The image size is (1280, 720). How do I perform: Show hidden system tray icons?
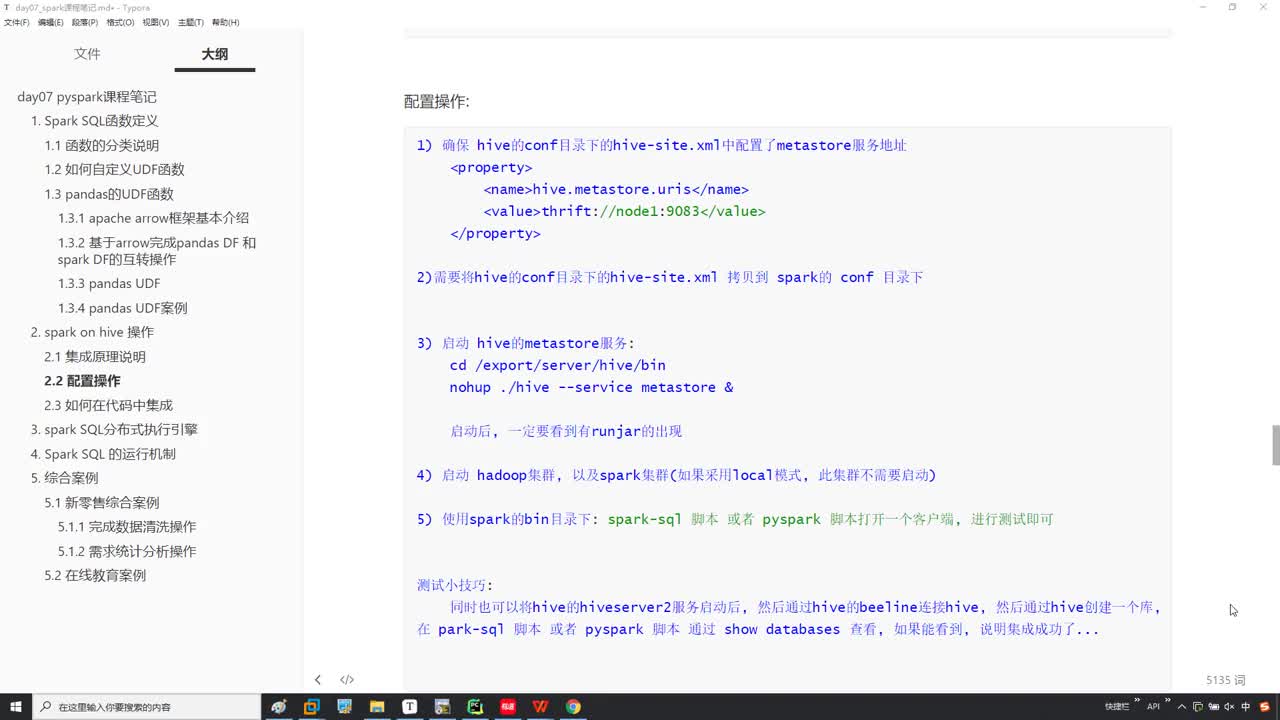[x=1182, y=706]
